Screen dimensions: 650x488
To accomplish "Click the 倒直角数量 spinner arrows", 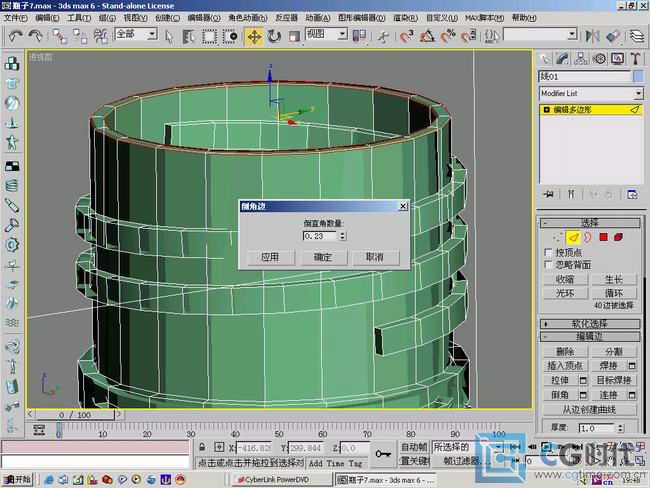I will [x=342, y=236].
